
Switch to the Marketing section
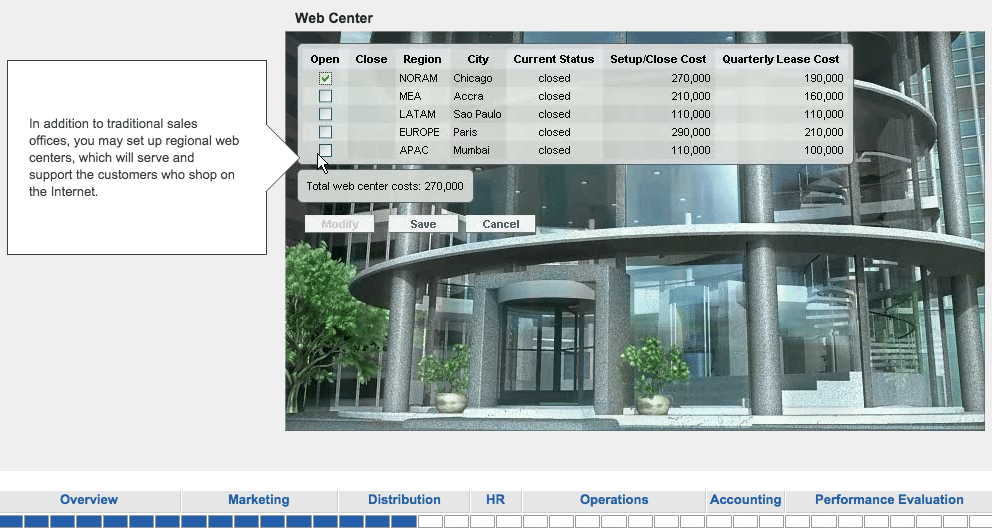258,500
